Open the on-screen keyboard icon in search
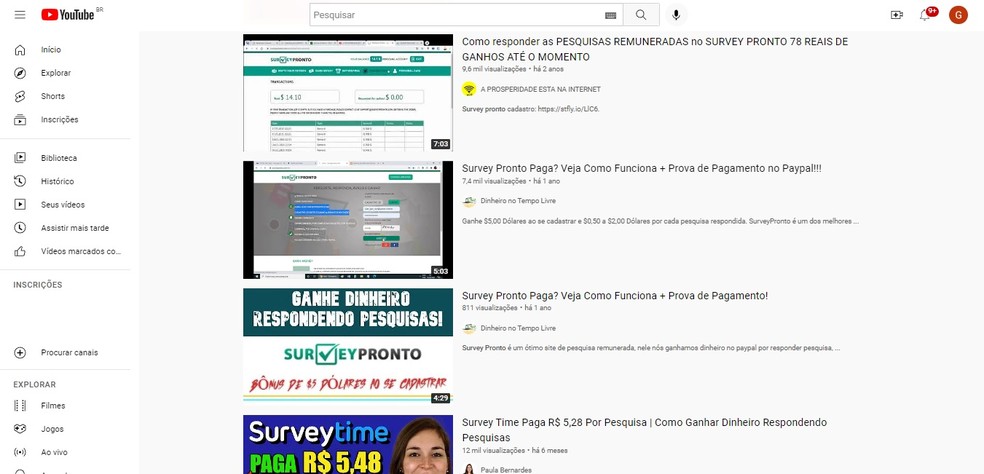The image size is (984, 474). click(x=610, y=15)
